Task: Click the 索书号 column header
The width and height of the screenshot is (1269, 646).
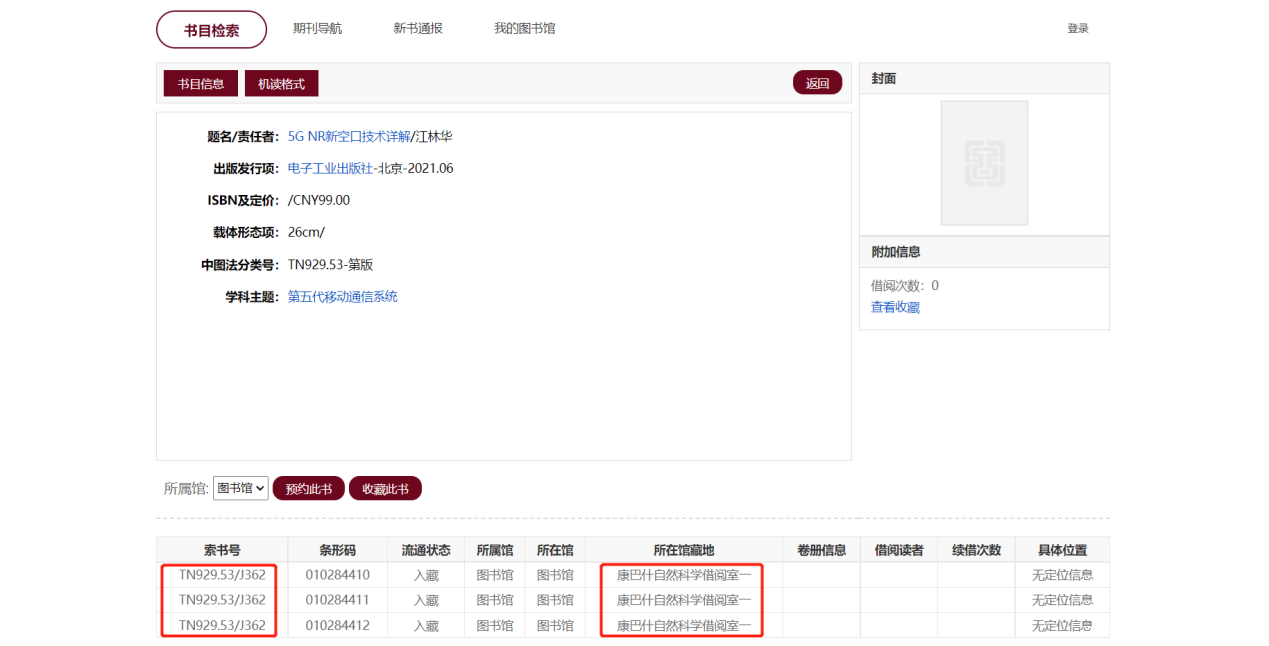Action: point(222,550)
